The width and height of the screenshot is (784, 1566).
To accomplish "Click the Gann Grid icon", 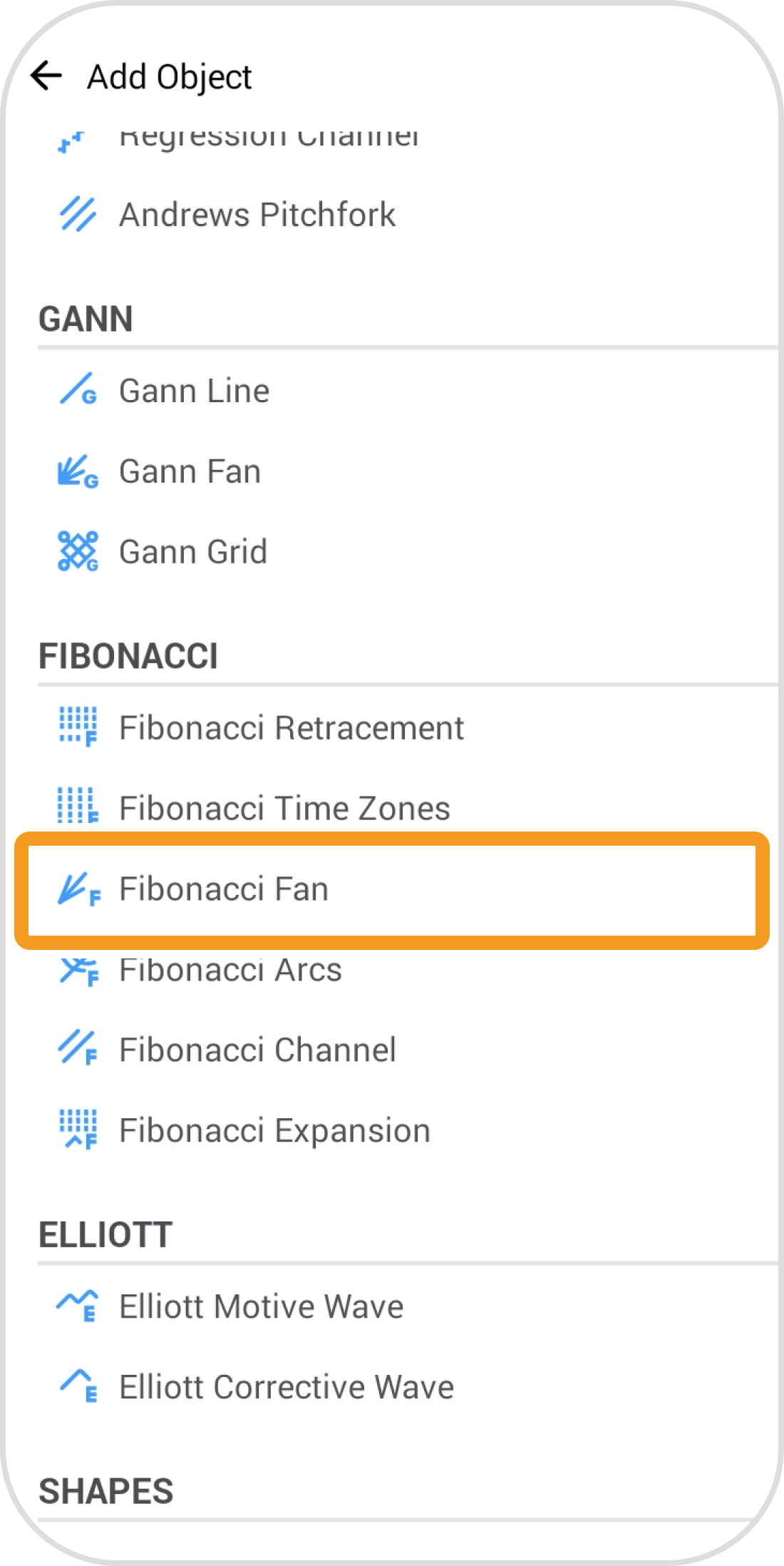I will click(78, 551).
